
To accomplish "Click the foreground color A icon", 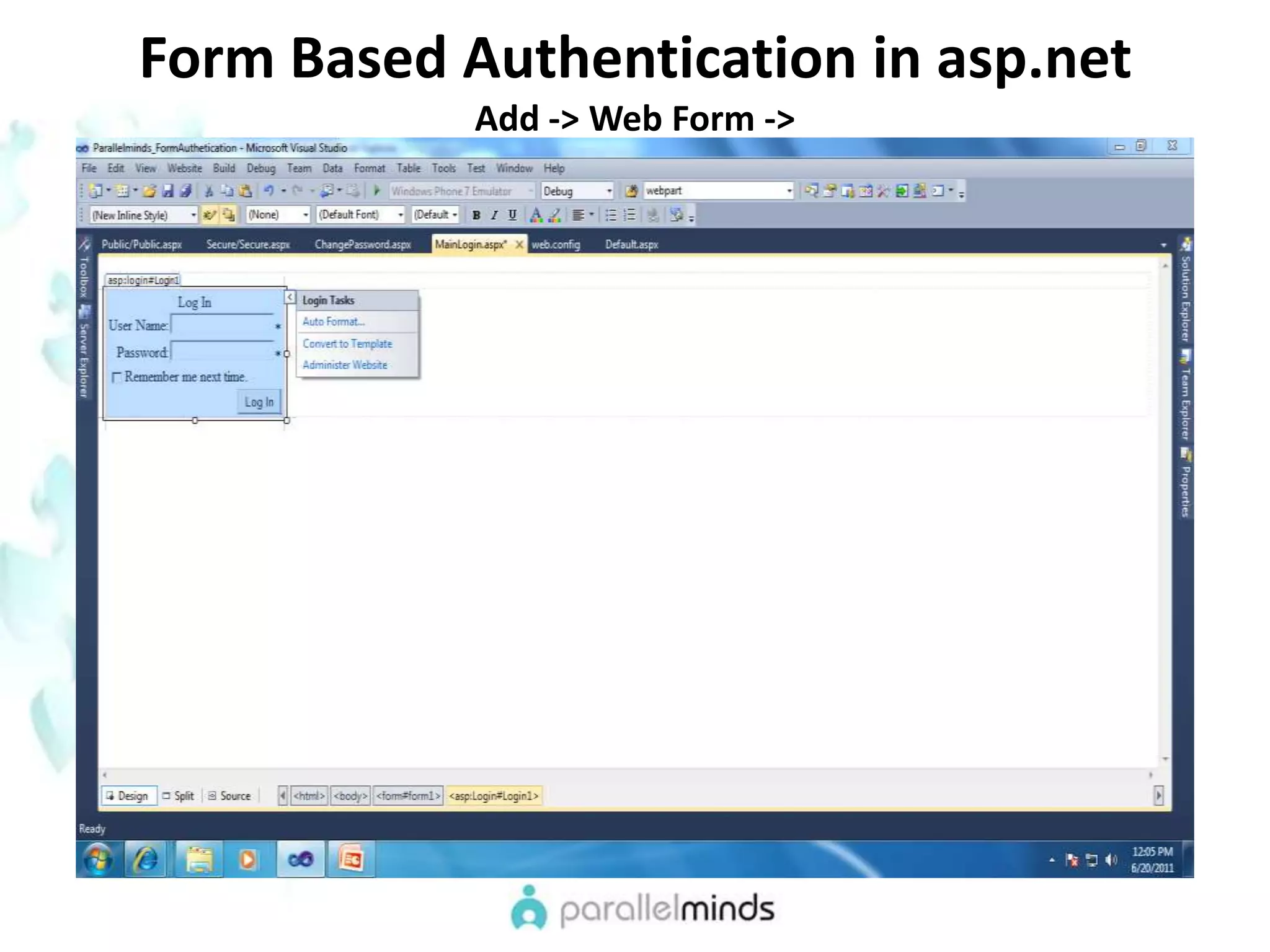I will (536, 215).
